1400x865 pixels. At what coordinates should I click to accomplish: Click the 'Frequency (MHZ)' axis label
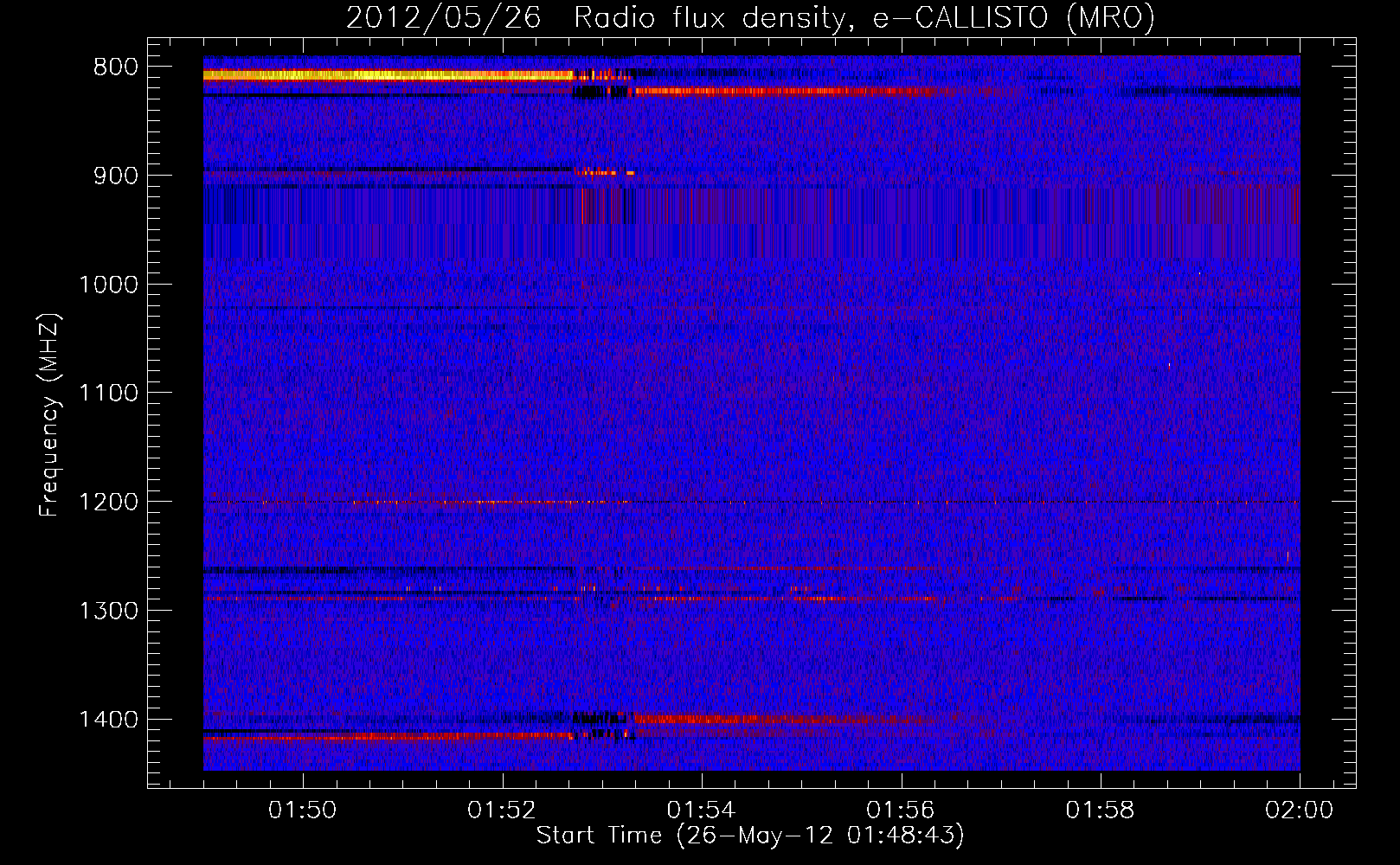[x=49, y=415]
